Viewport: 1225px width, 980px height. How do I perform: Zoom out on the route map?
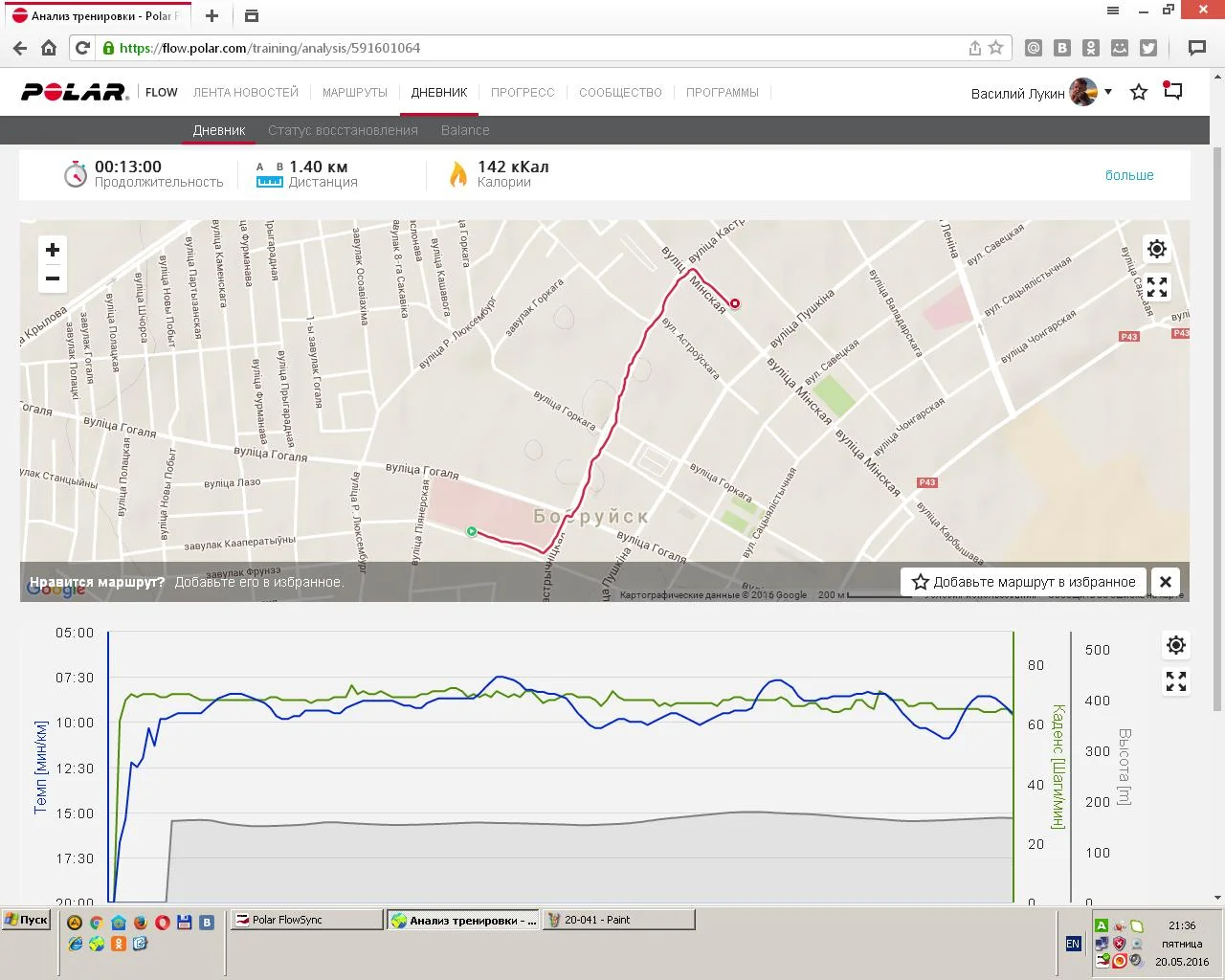[53, 278]
